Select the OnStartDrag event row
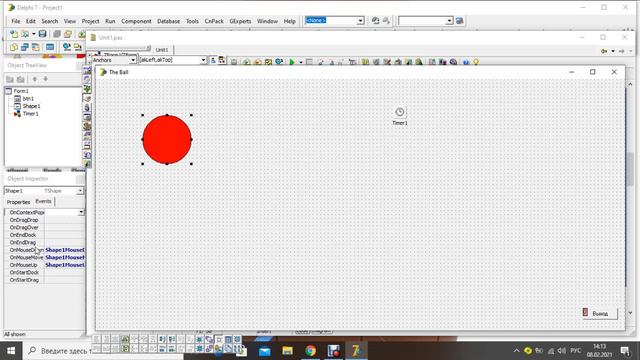The height and width of the screenshot is (360, 640). [44, 280]
